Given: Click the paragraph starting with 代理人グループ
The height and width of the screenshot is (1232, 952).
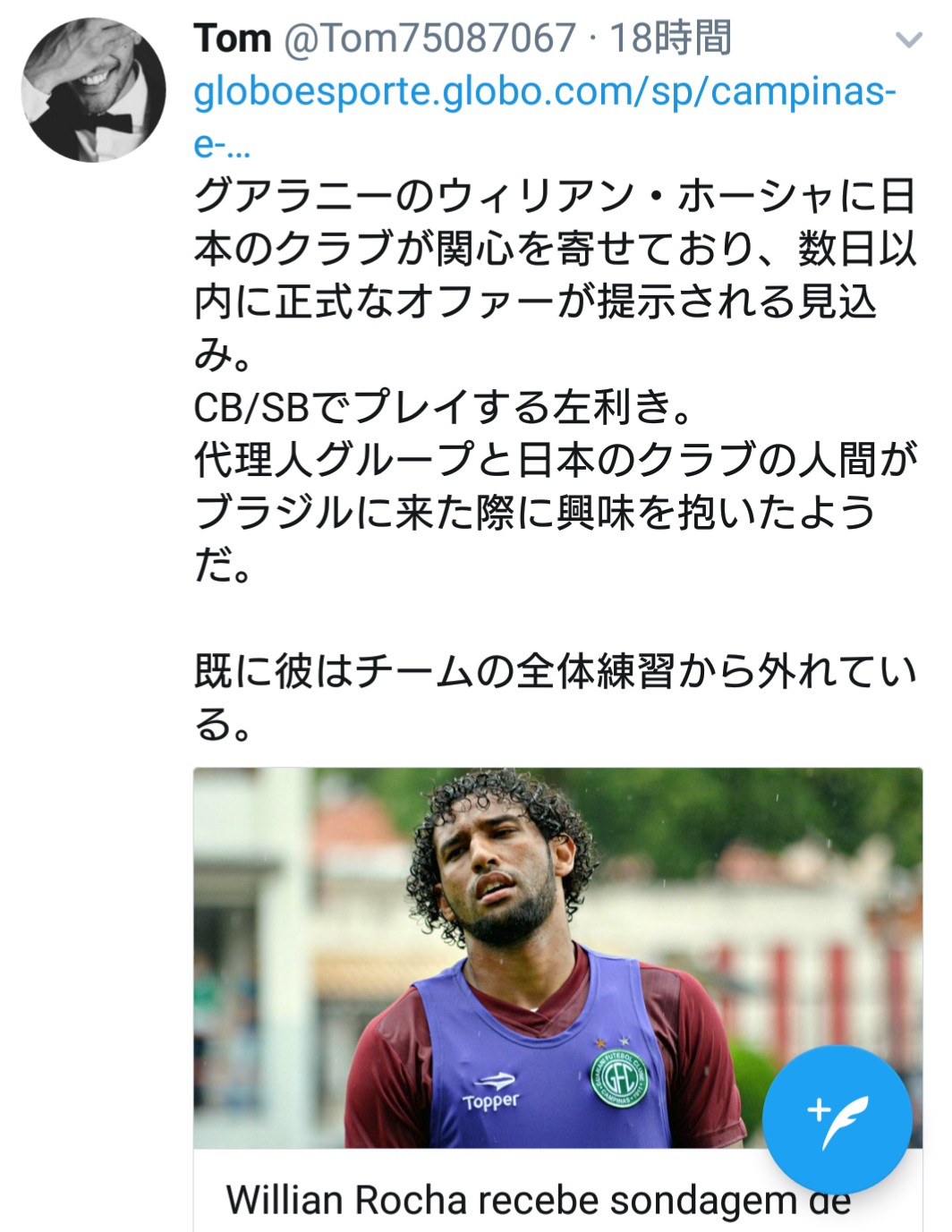Looking at the screenshot, I should (x=555, y=460).
